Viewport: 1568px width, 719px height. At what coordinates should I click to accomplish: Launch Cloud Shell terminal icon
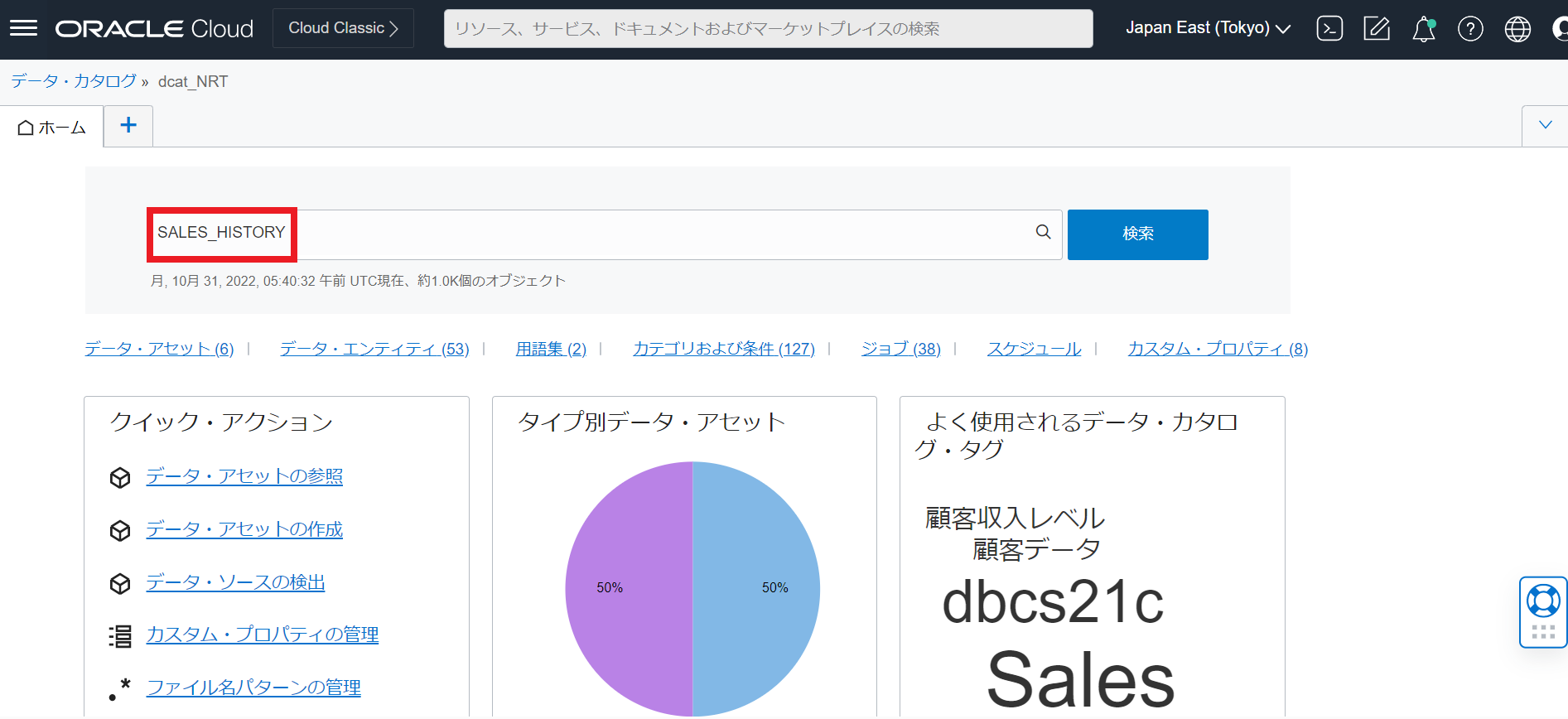tap(1329, 29)
